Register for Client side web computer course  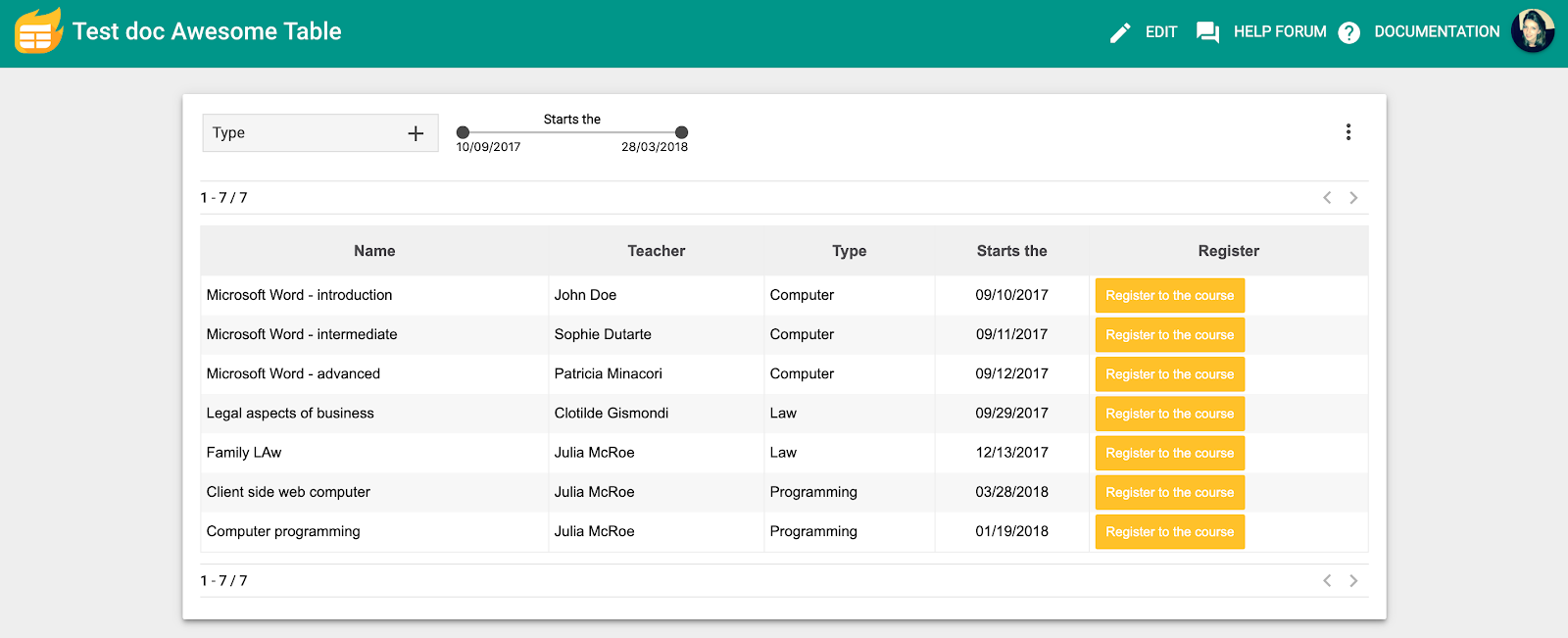(x=1170, y=492)
